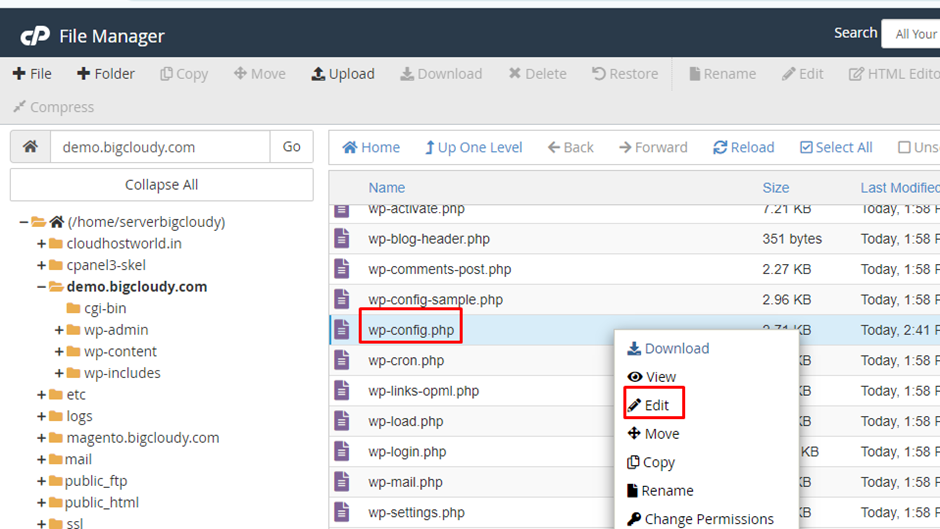Viewport: 940px width, 529px height.
Task: Open public_ftp folder in tree
Action: (88, 481)
